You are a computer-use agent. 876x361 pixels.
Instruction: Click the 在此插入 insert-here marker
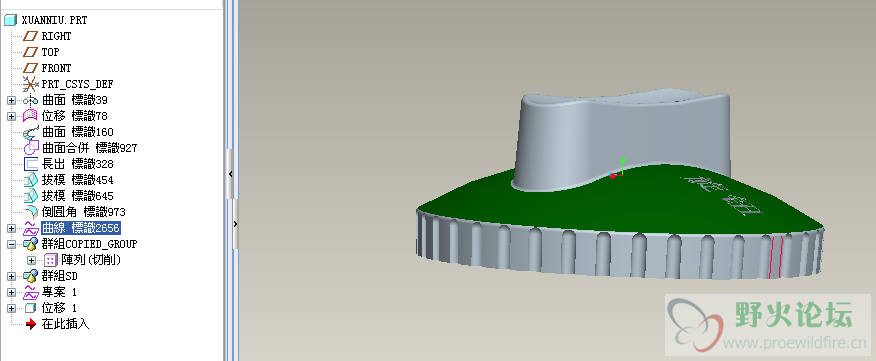[65, 324]
